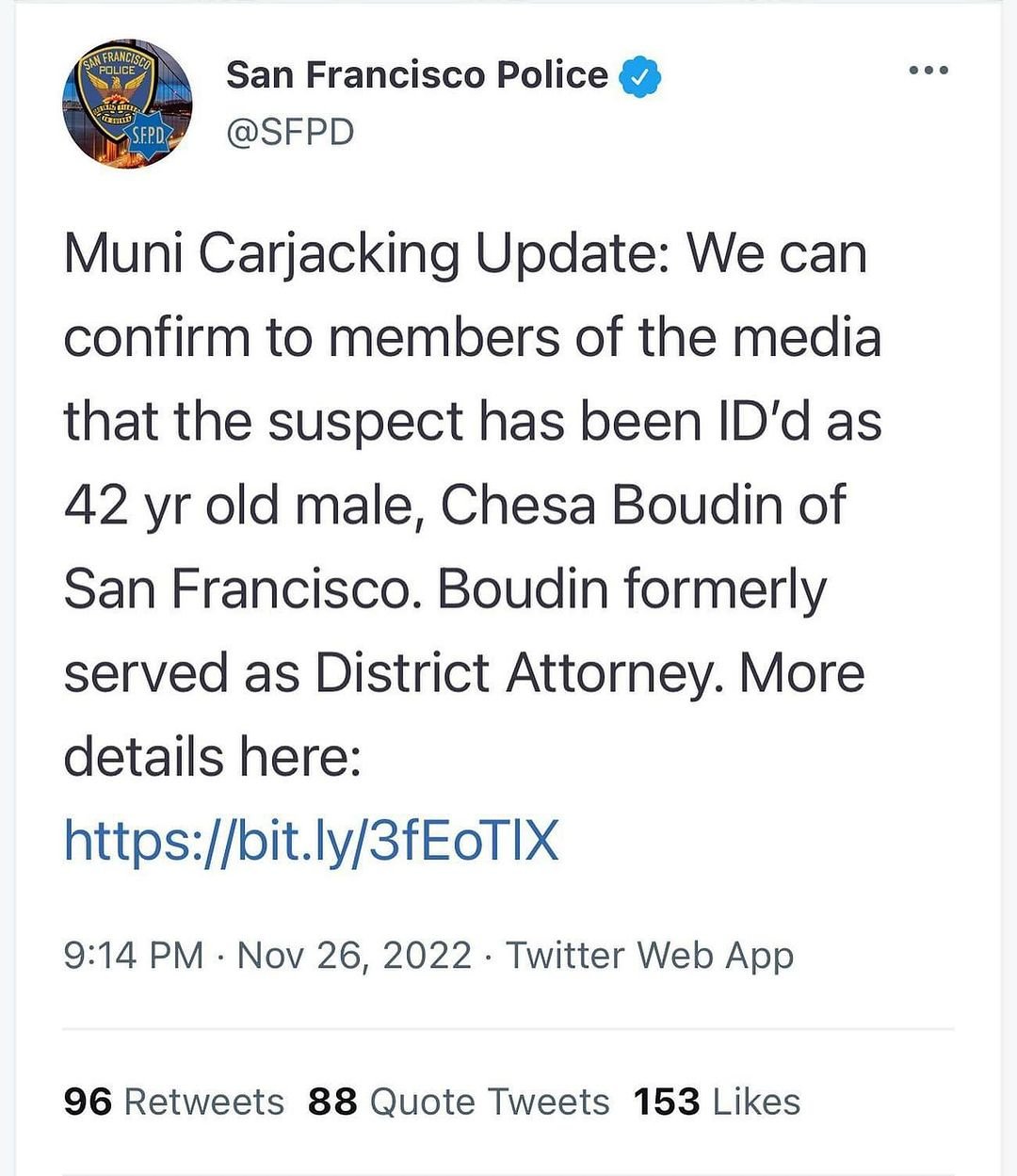Click the words 'More details here:'
The image size is (1017, 1176).
[x=213, y=756]
